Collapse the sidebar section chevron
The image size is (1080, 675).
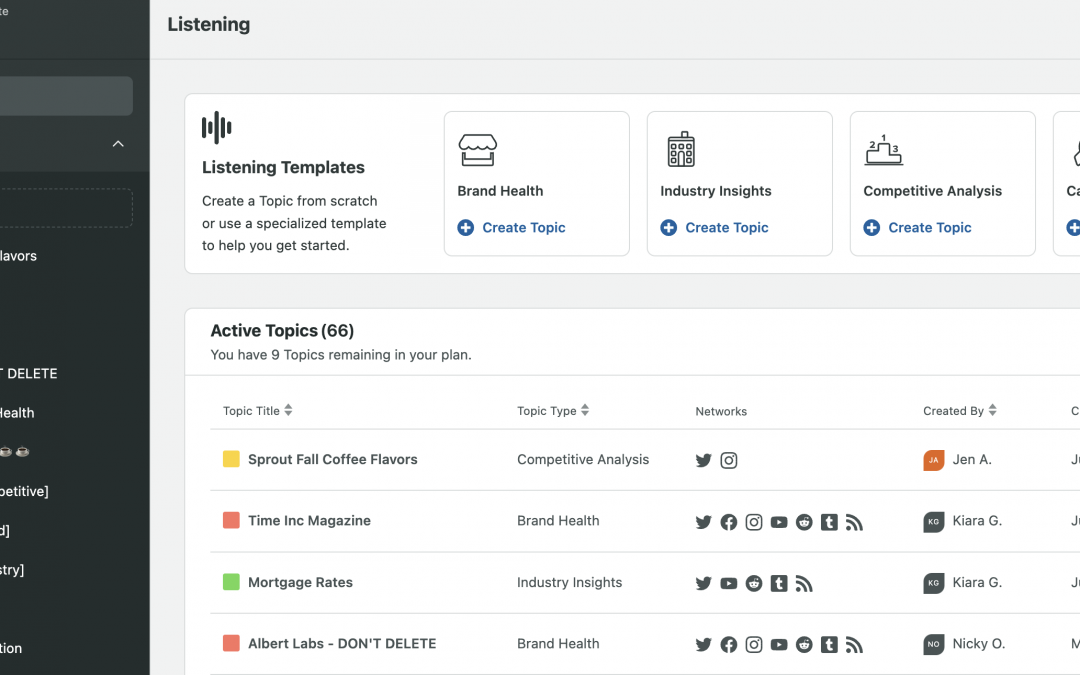tap(118, 144)
